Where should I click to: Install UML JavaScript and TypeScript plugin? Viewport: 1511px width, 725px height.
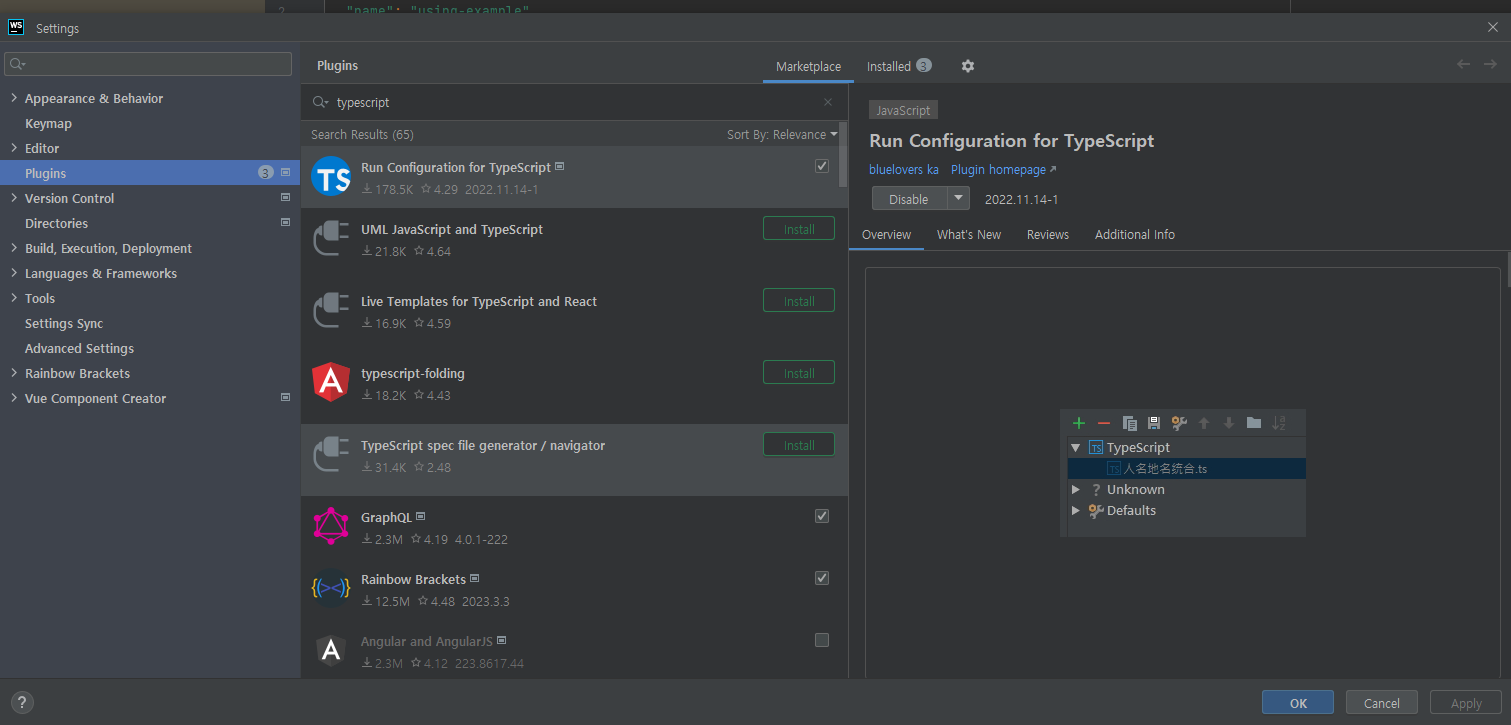(x=799, y=229)
